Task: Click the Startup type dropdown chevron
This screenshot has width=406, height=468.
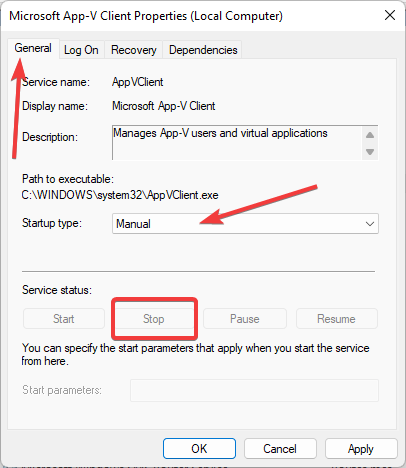Action: (370, 224)
